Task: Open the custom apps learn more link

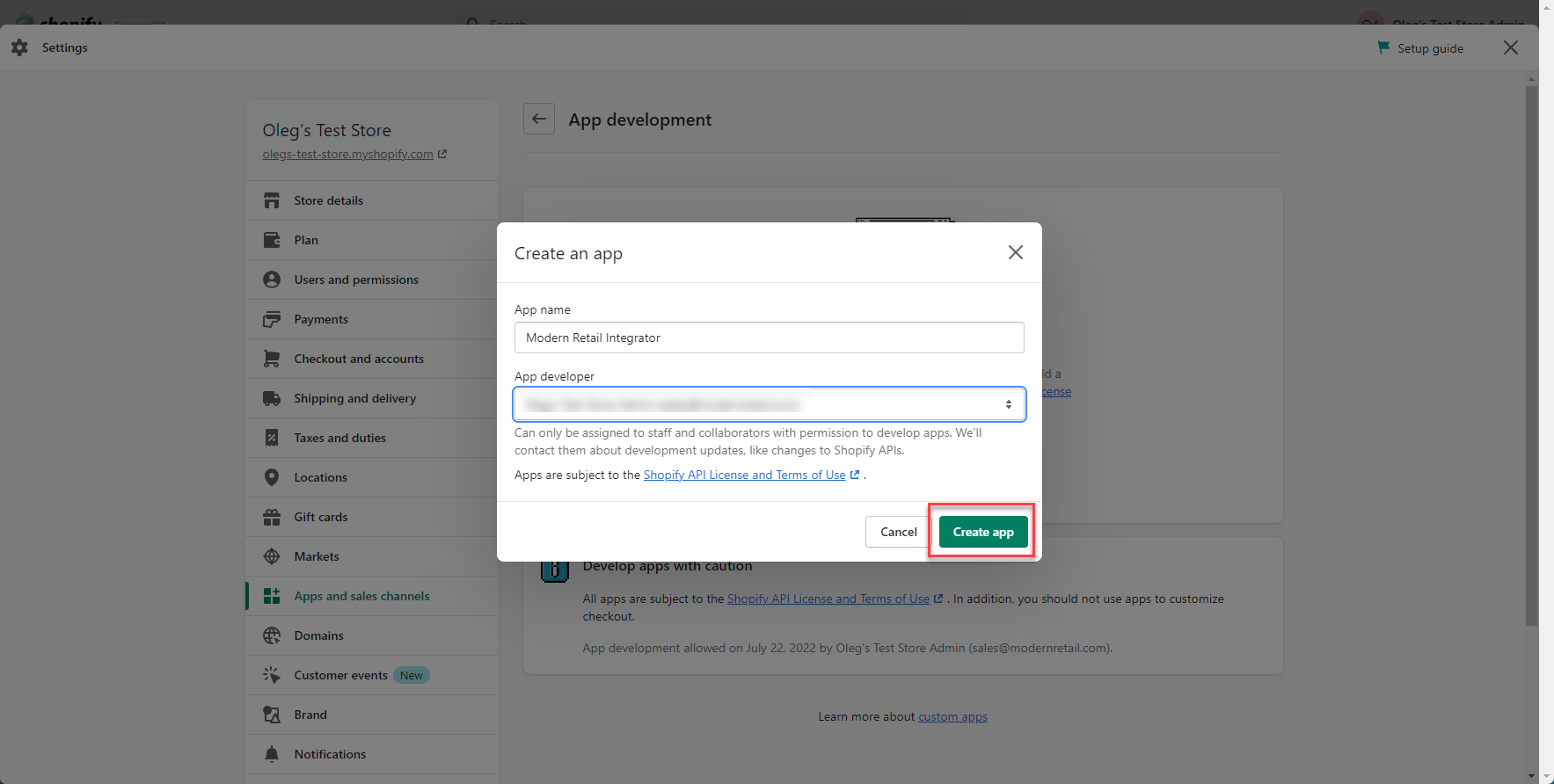Action: click(952, 716)
